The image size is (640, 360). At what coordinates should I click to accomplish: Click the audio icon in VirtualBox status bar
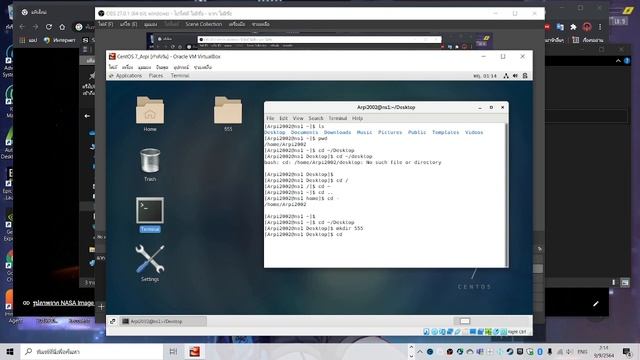[x=442, y=332]
